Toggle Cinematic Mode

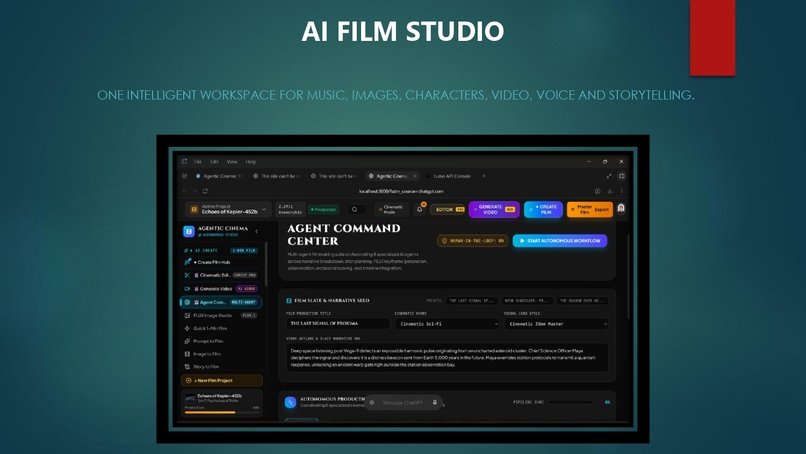pos(391,209)
